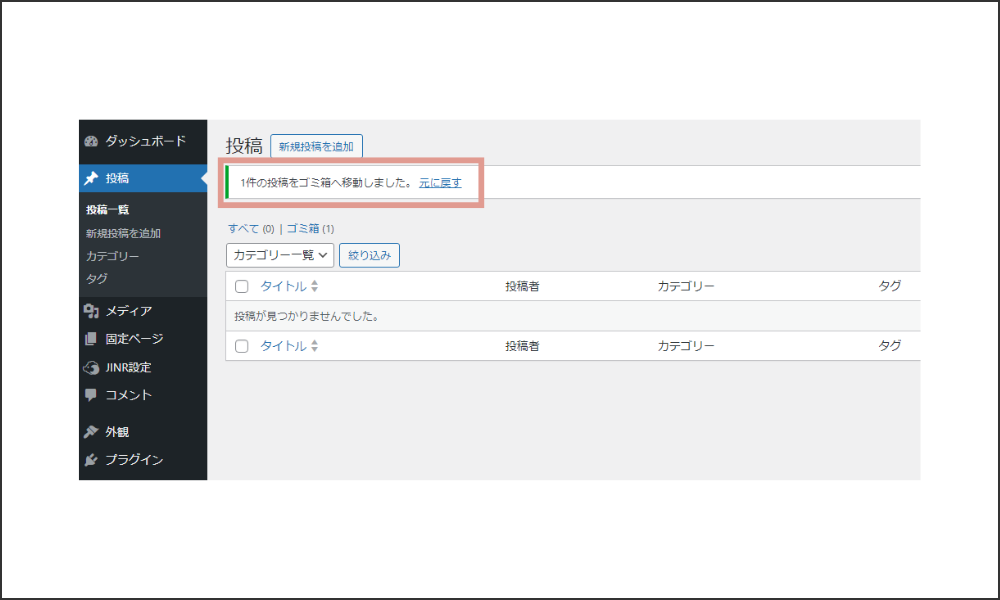Open the カテゴリー一覧 dropdown

(x=280, y=255)
